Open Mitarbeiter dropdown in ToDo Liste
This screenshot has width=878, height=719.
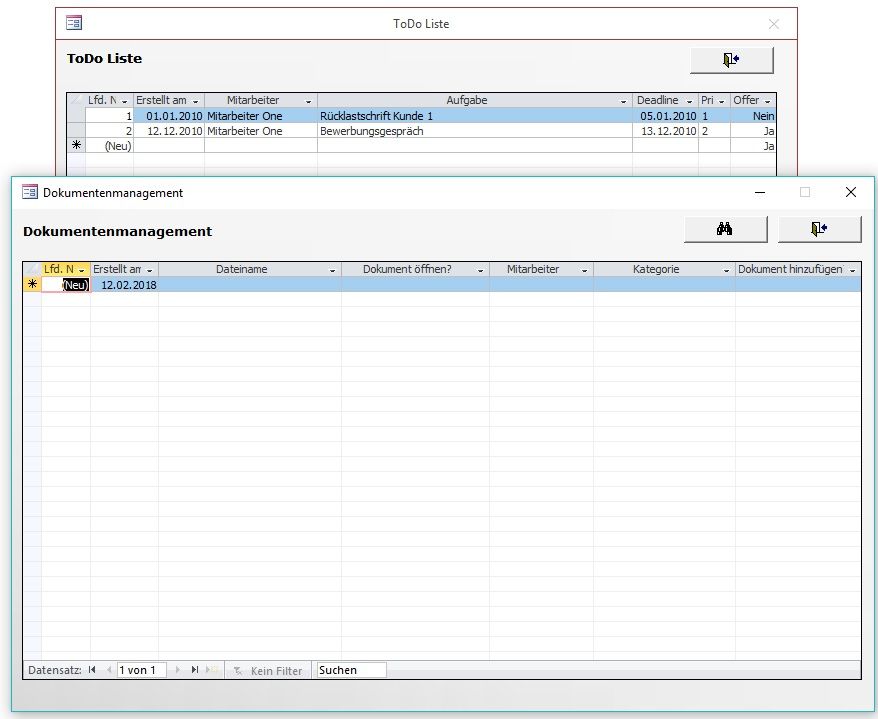click(309, 101)
